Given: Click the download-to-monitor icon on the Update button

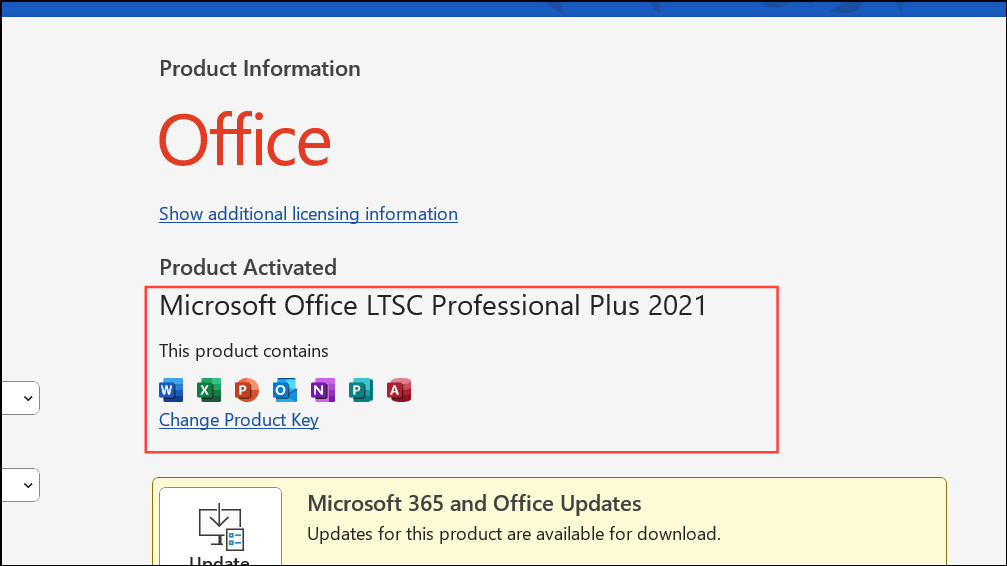Looking at the screenshot, I should pyautogui.click(x=221, y=525).
